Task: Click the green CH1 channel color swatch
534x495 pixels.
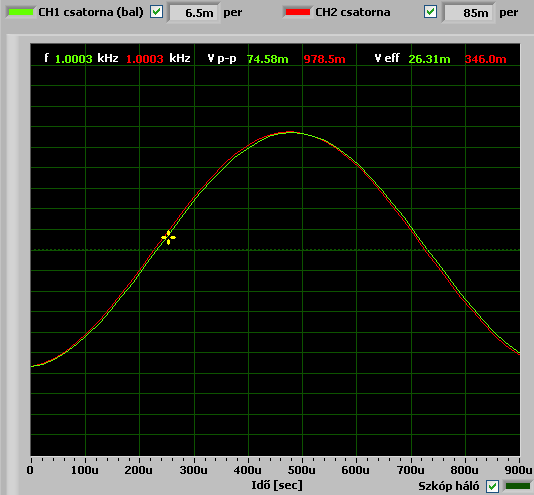Action: point(20,12)
